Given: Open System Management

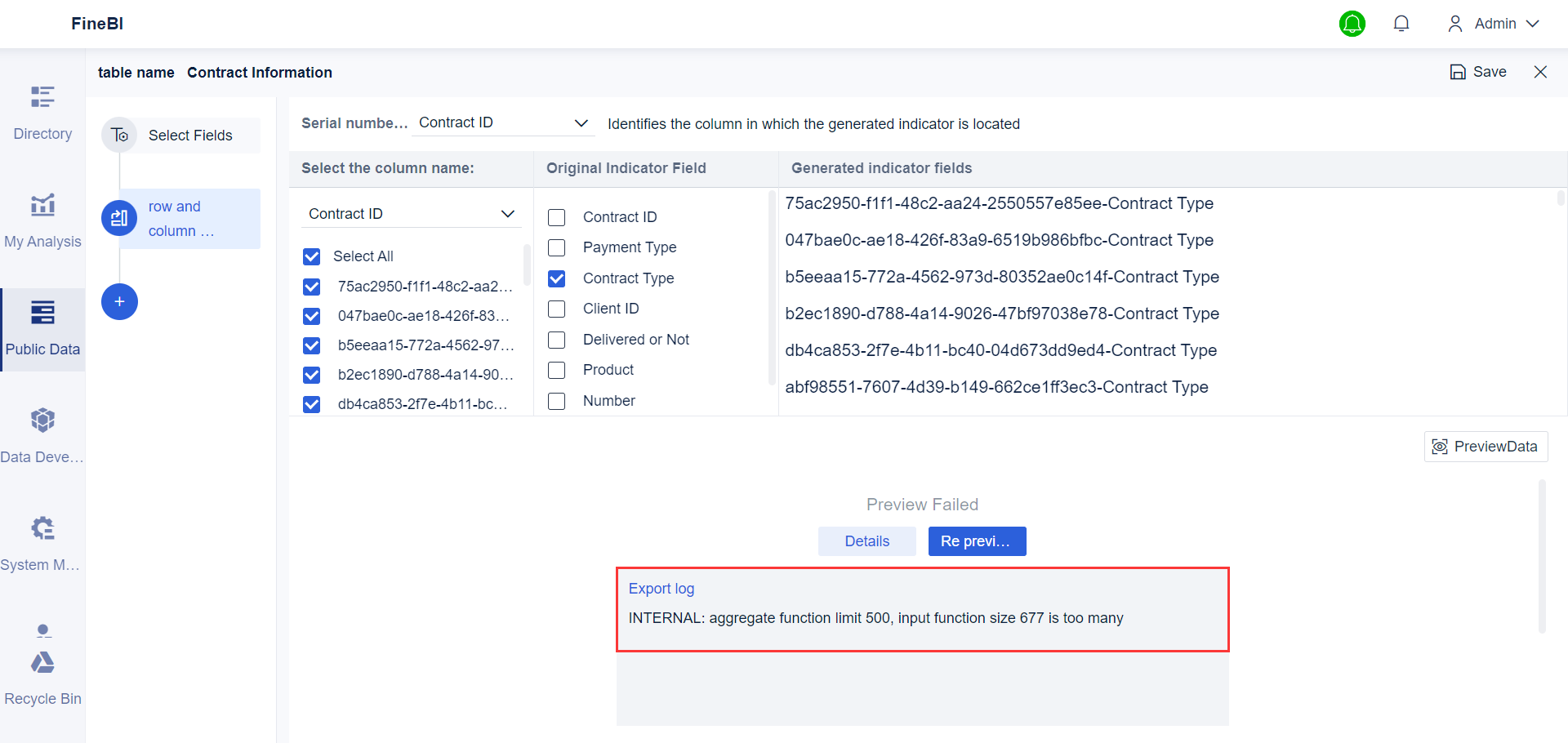Looking at the screenshot, I should pyautogui.click(x=42, y=541).
